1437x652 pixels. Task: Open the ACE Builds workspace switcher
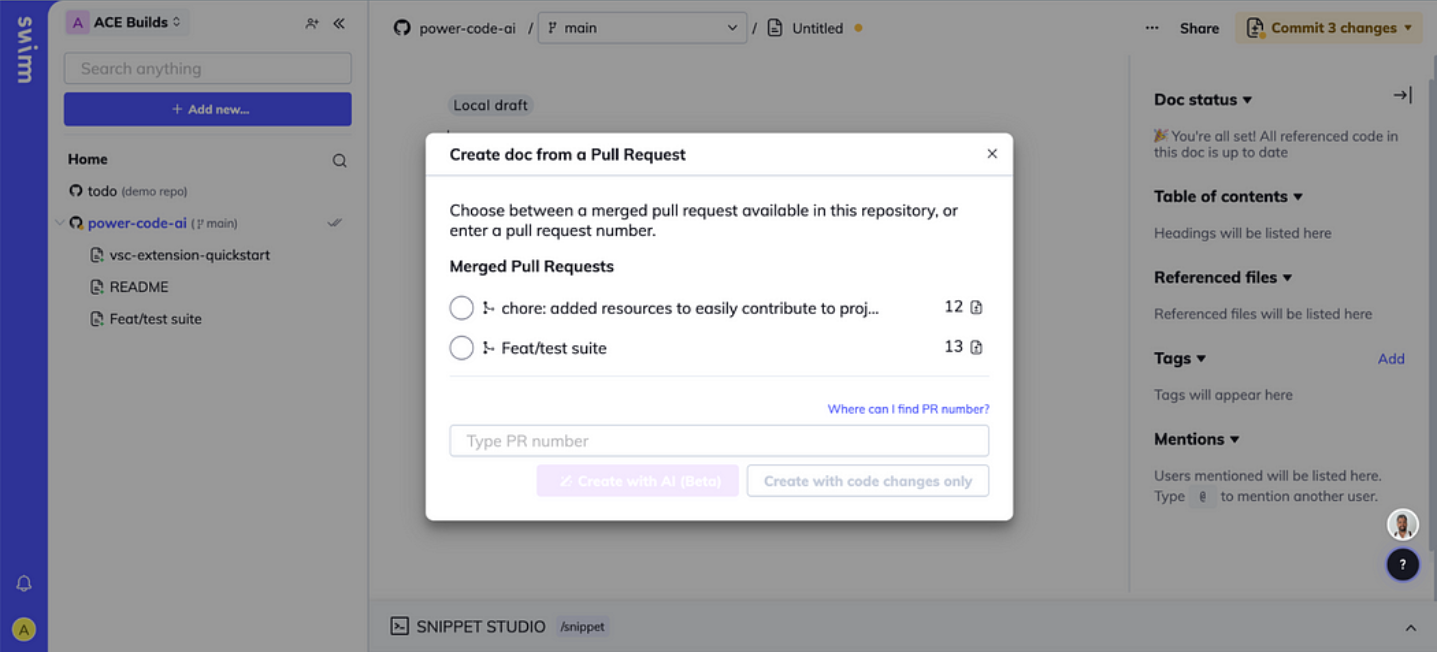127,22
